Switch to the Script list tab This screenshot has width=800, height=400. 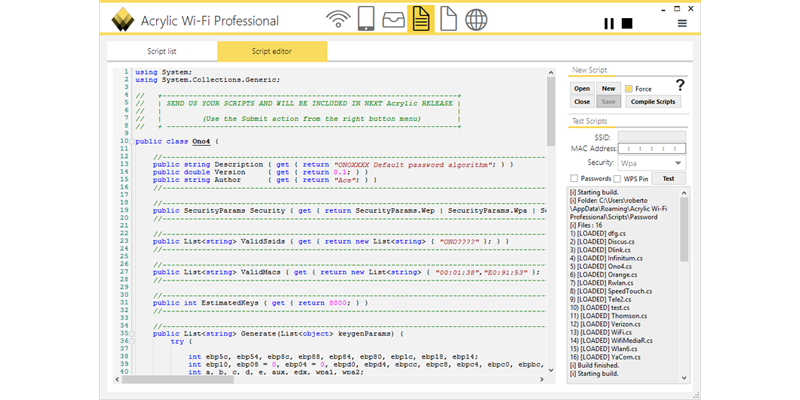tap(162, 50)
